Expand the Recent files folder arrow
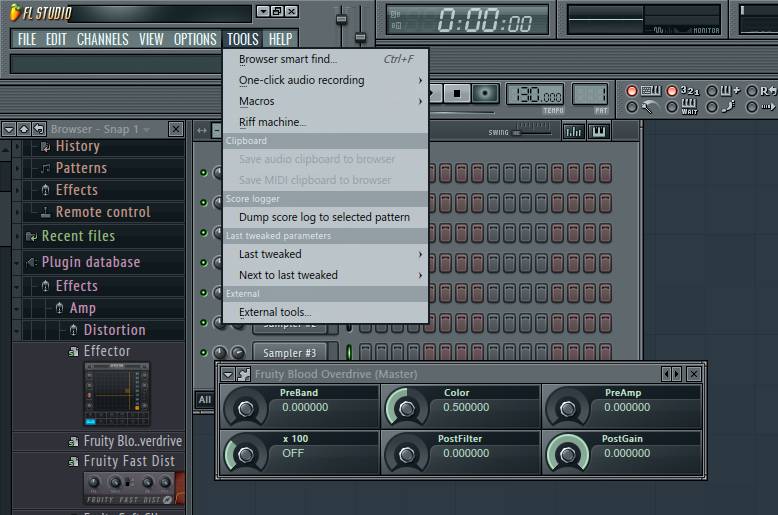 click(x=17, y=236)
